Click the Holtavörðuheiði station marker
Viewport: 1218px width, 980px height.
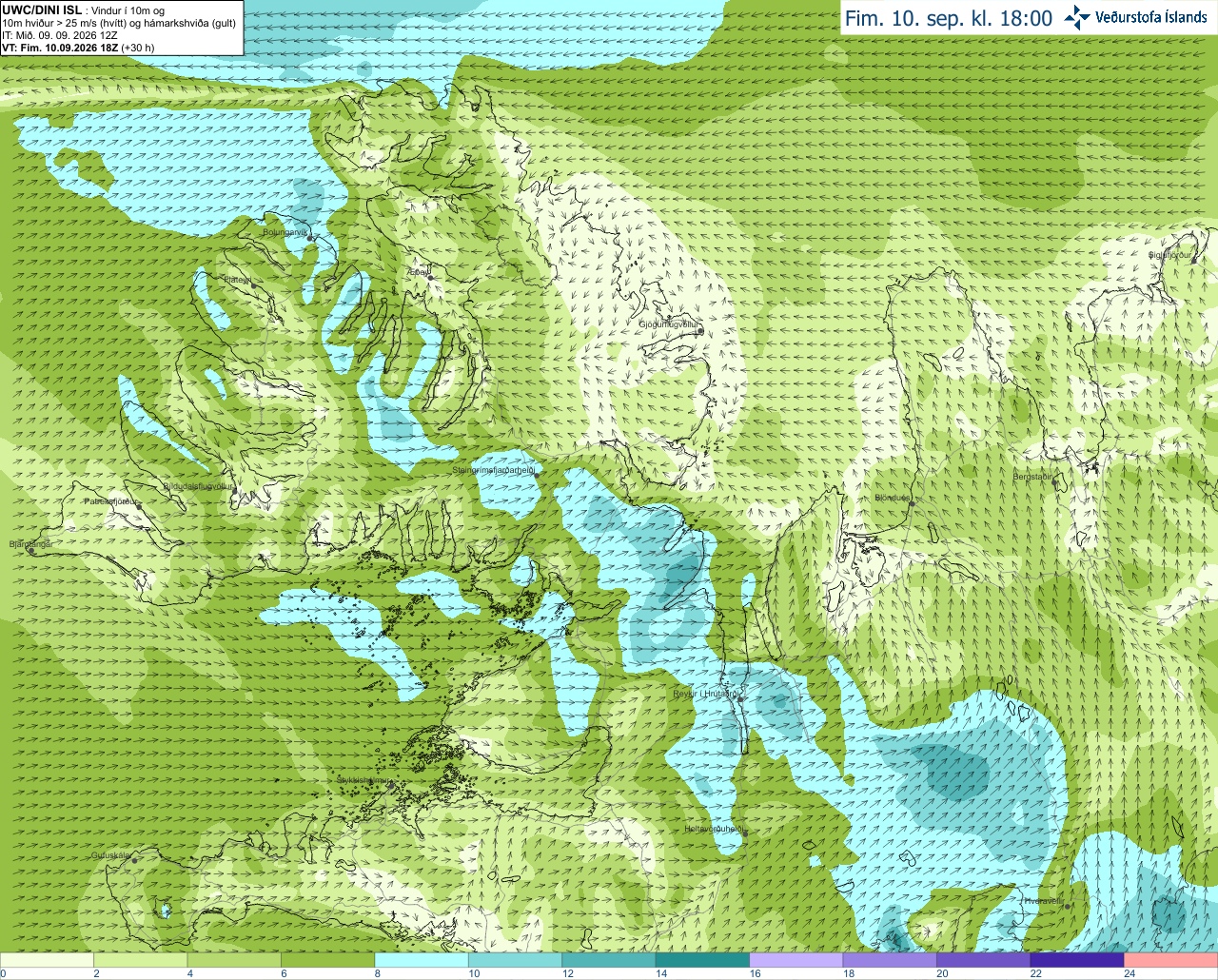pos(744,833)
